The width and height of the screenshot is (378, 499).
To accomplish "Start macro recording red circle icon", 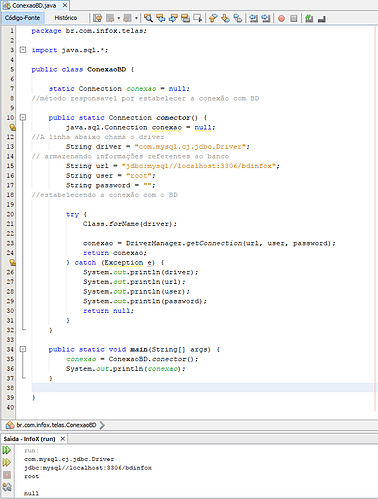I will (282, 18).
